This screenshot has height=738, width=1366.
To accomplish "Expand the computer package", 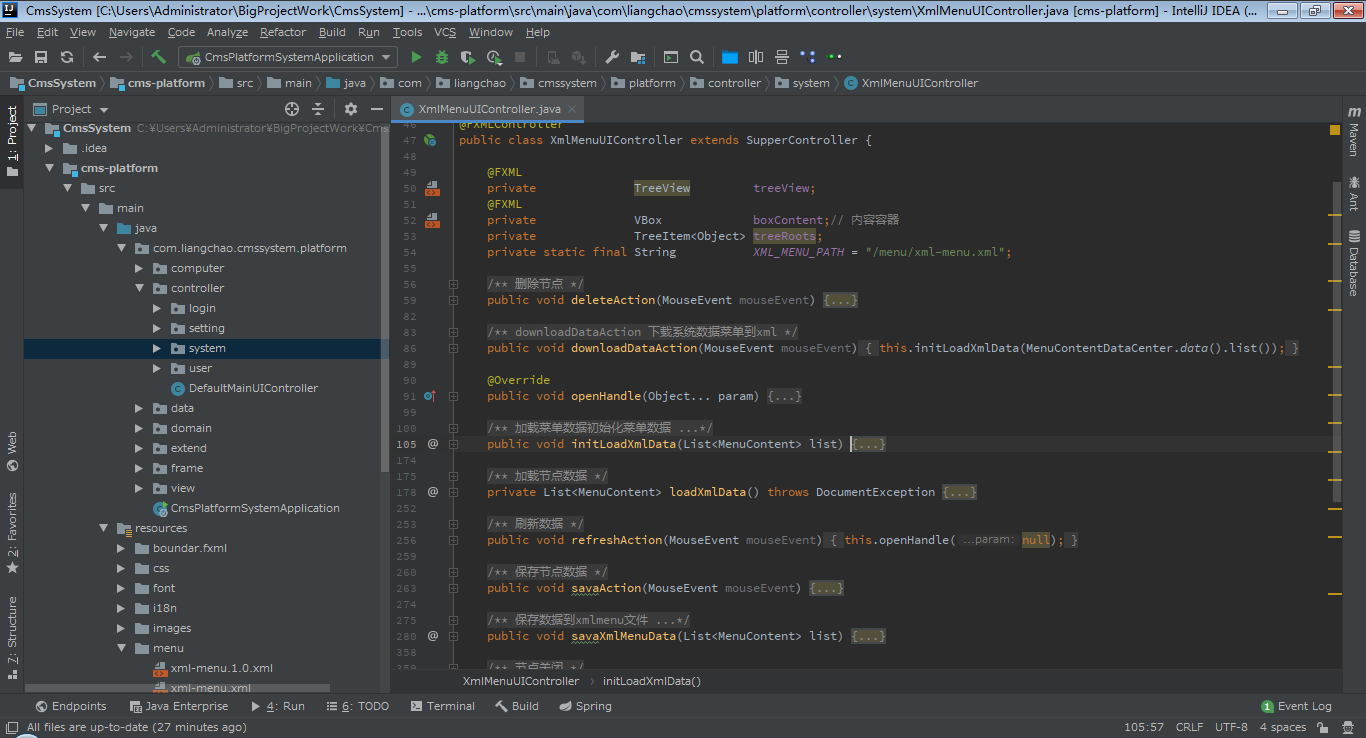I will point(139,268).
